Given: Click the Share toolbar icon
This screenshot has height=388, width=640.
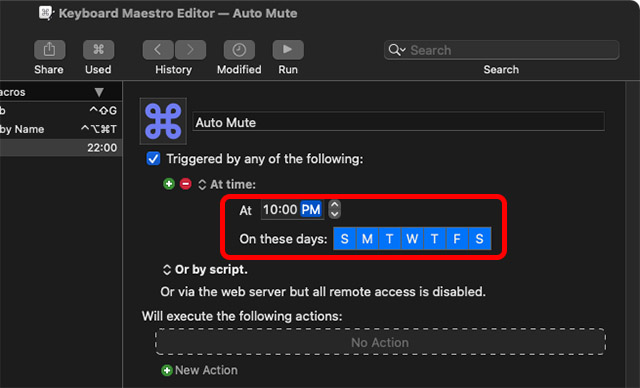Looking at the screenshot, I should (49, 50).
